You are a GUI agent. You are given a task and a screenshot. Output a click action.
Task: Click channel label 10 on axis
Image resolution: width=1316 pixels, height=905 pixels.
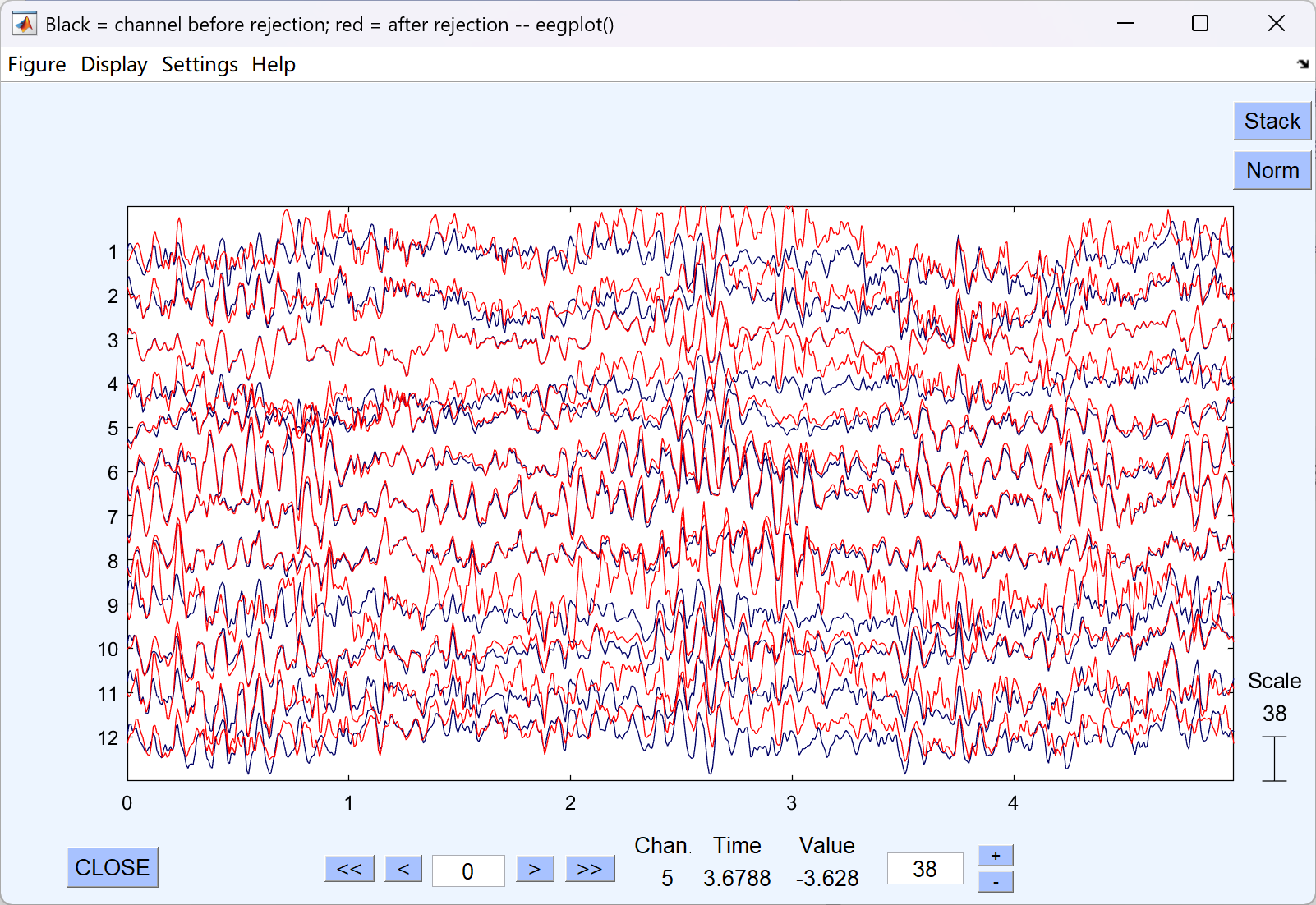[x=108, y=650]
